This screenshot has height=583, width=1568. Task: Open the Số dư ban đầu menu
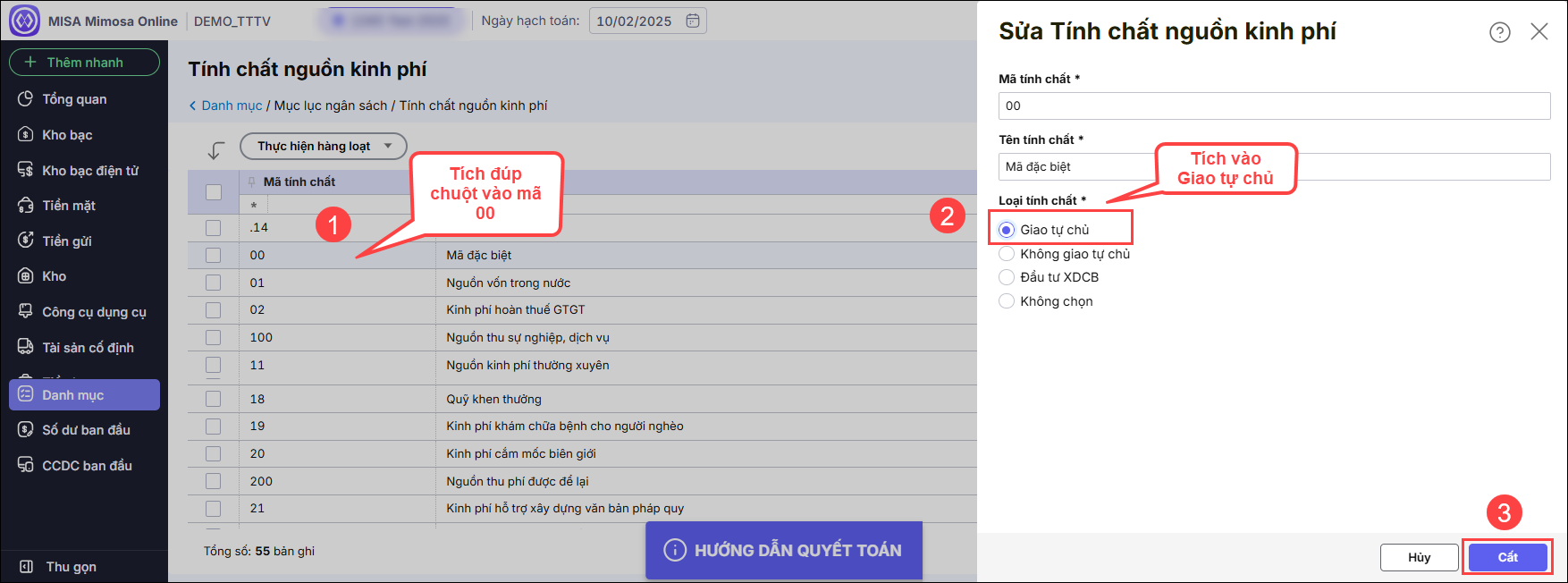click(x=85, y=429)
